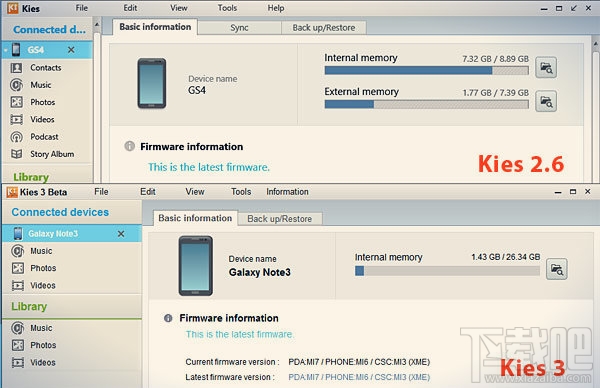Viewport: 600px width, 388px height.
Task: Browse GS4 external memory folder icon
Action: pyautogui.click(x=546, y=101)
